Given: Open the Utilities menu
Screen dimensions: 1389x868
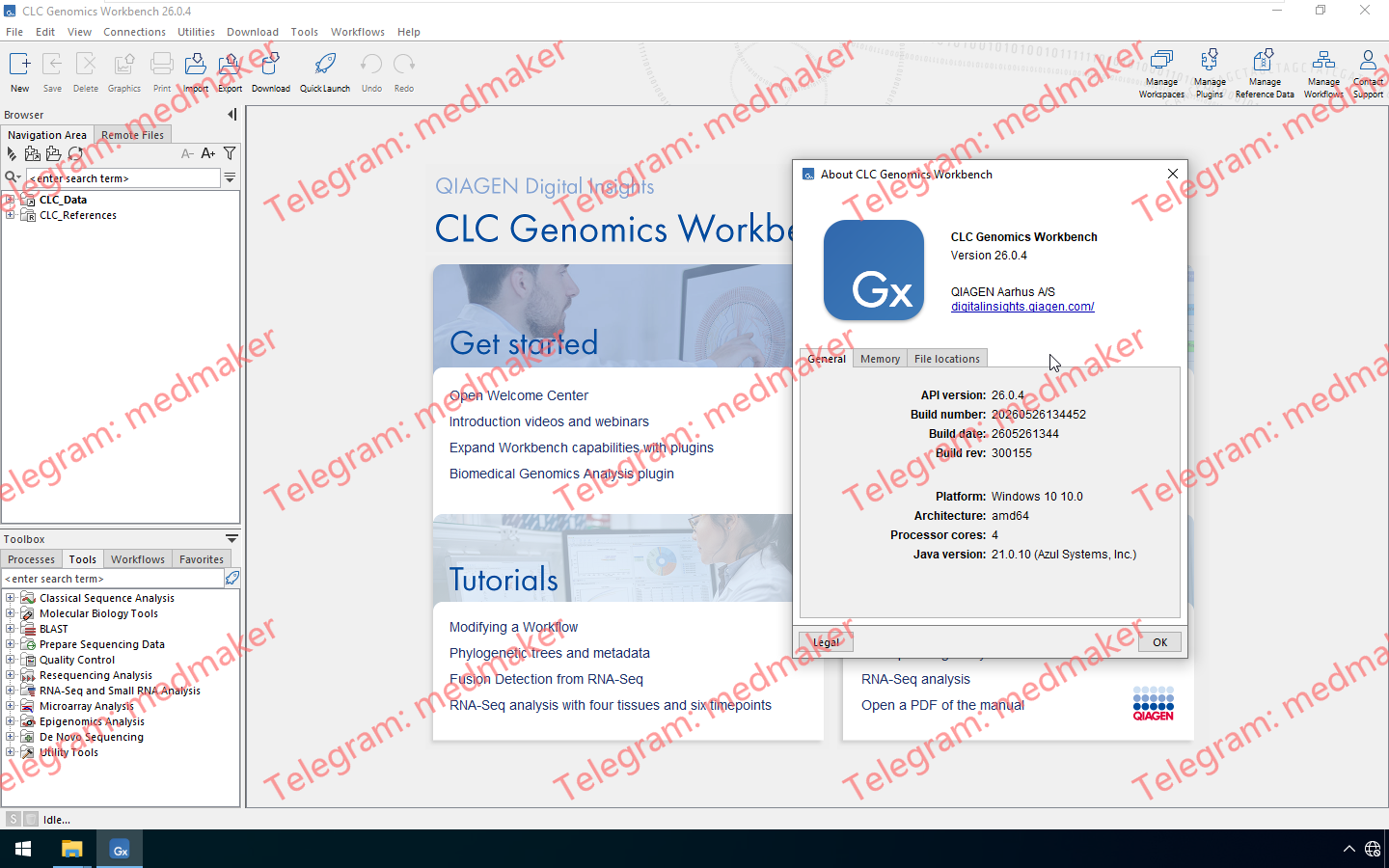Looking at the screenshot, I should [196, 32].
